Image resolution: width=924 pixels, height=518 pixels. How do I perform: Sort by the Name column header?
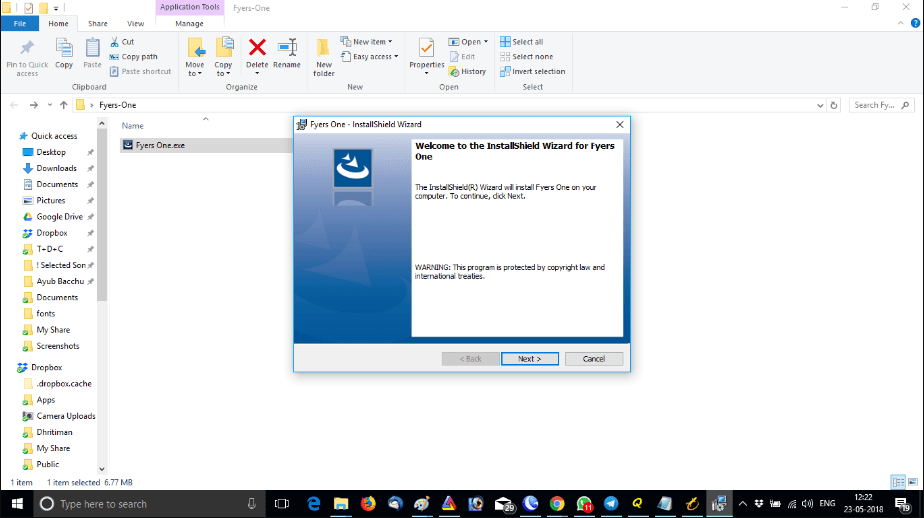[x=133, y=126]
